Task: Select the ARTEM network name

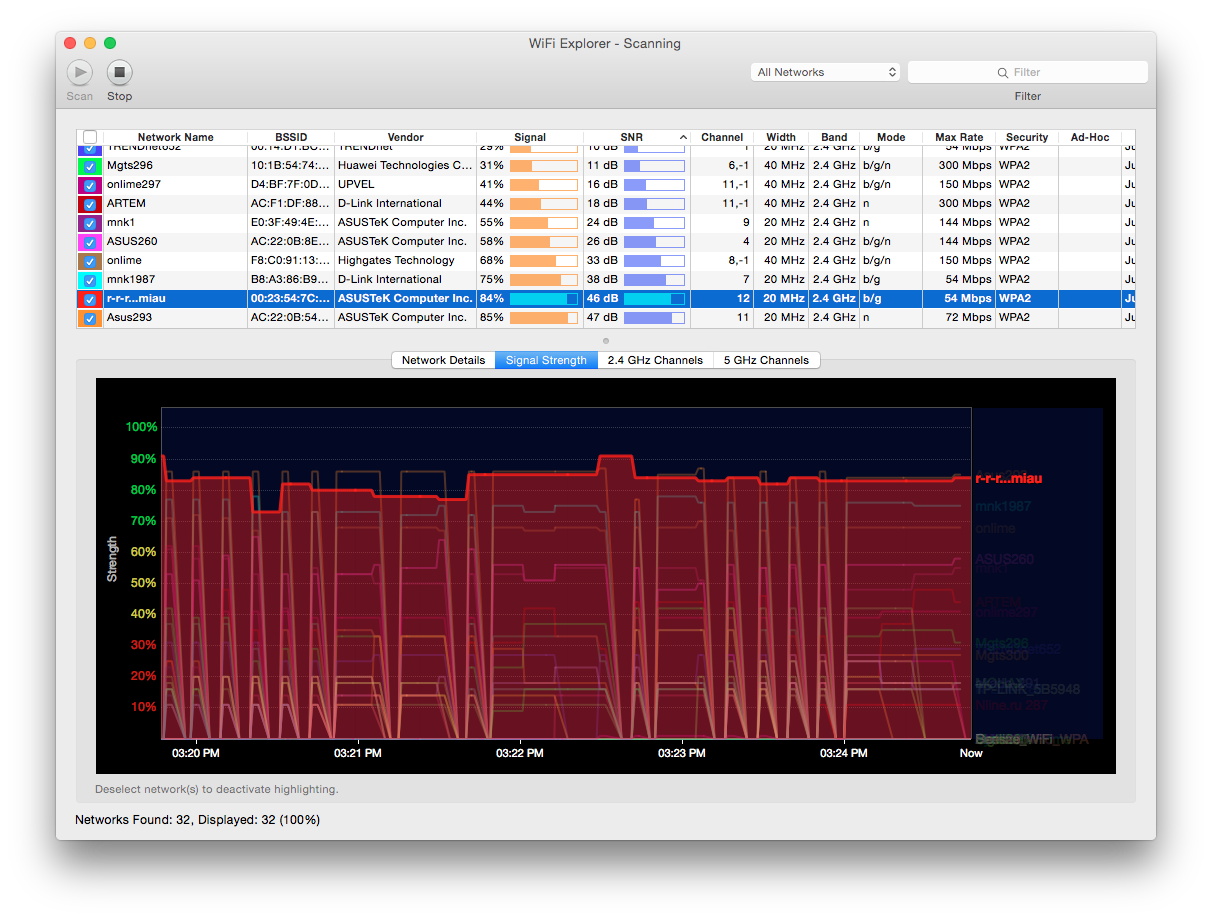Action: [126, 204]
